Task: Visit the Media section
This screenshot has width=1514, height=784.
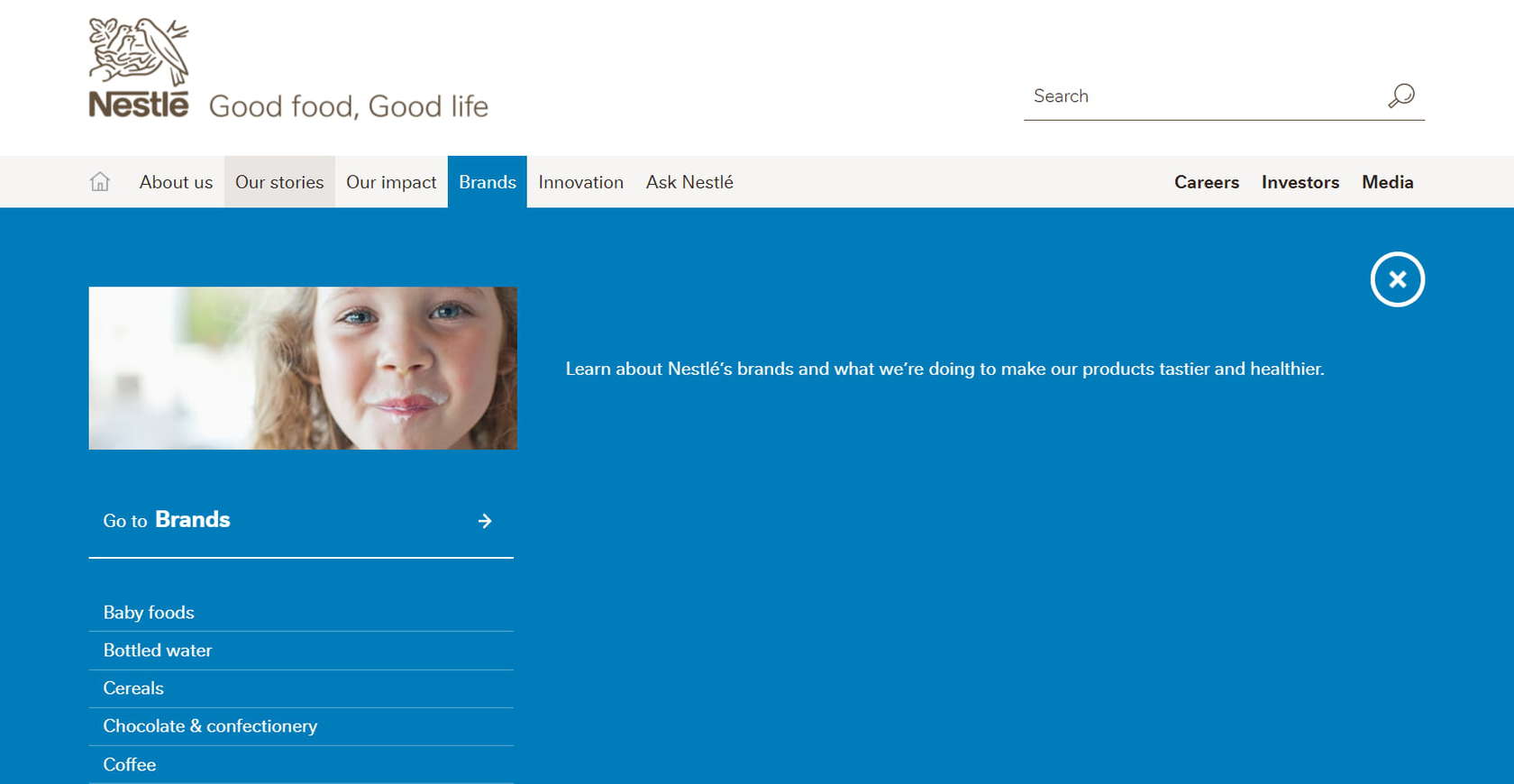Action: (1387, 182)
